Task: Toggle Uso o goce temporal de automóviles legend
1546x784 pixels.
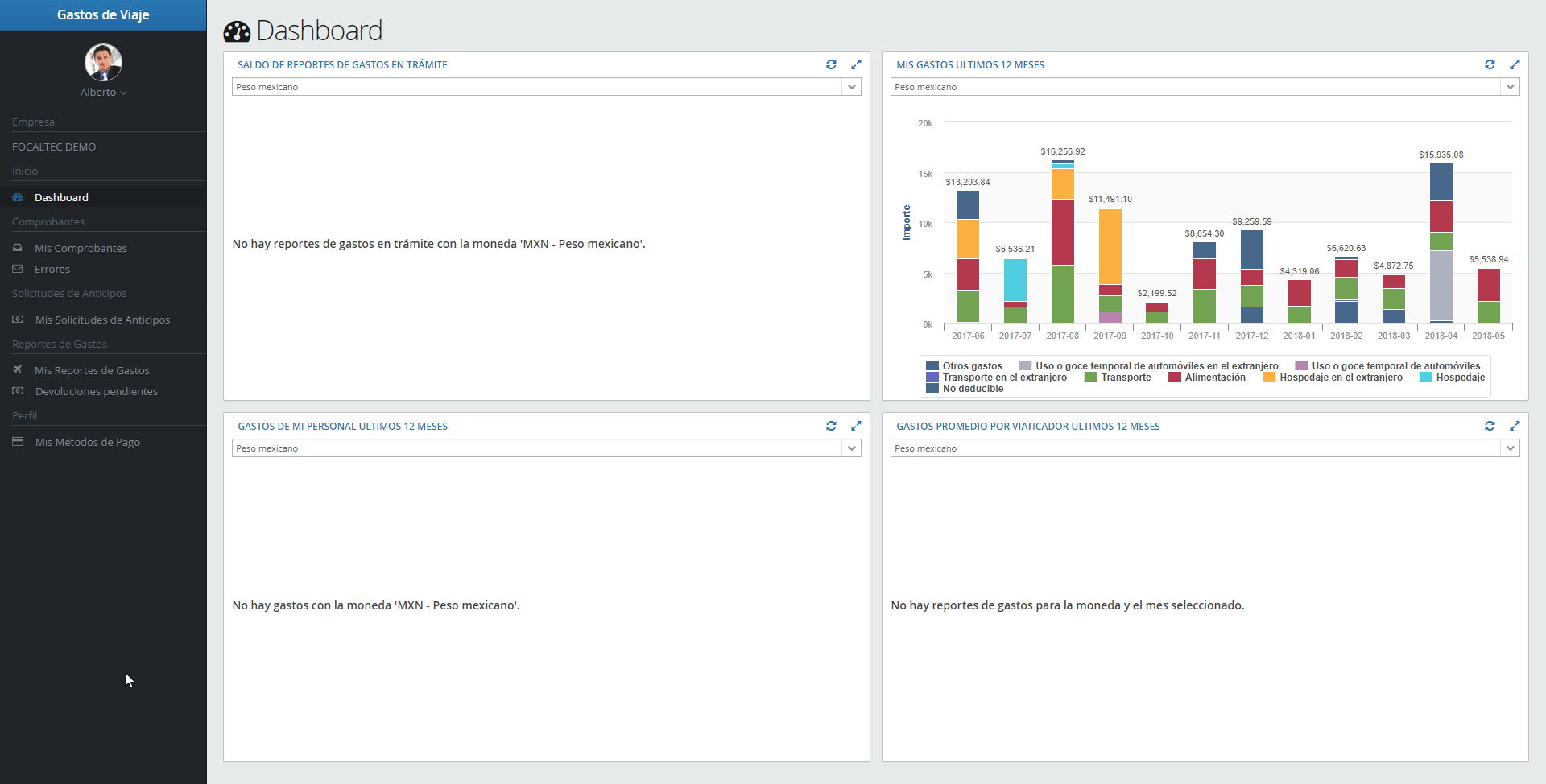Action: pyautogui.click(x=1388, y=366)
